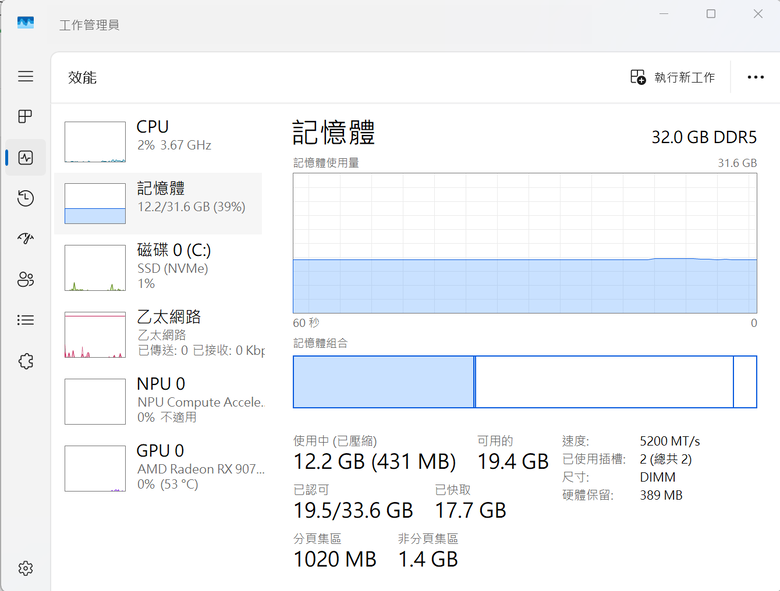Select the CPU performance entry
Screen dimensions: 780x591
coord(158,142)
